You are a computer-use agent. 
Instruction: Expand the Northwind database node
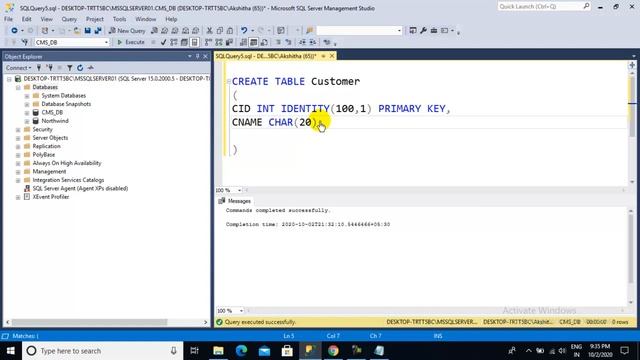[x=27, y=121]
